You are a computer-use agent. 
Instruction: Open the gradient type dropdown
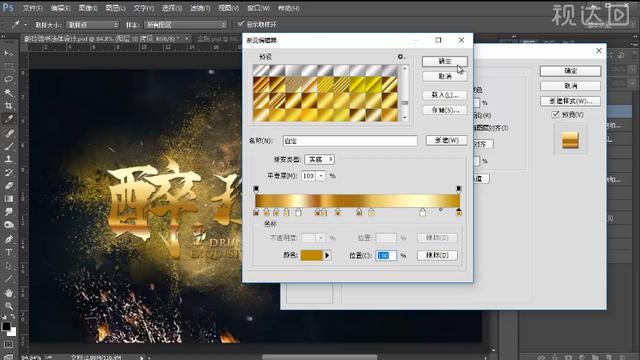click(x=320, y=159)
